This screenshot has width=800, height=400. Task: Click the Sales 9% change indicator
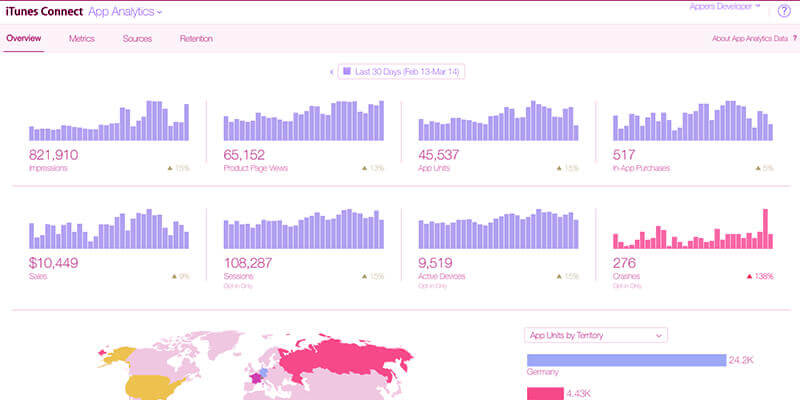point(181,276)
